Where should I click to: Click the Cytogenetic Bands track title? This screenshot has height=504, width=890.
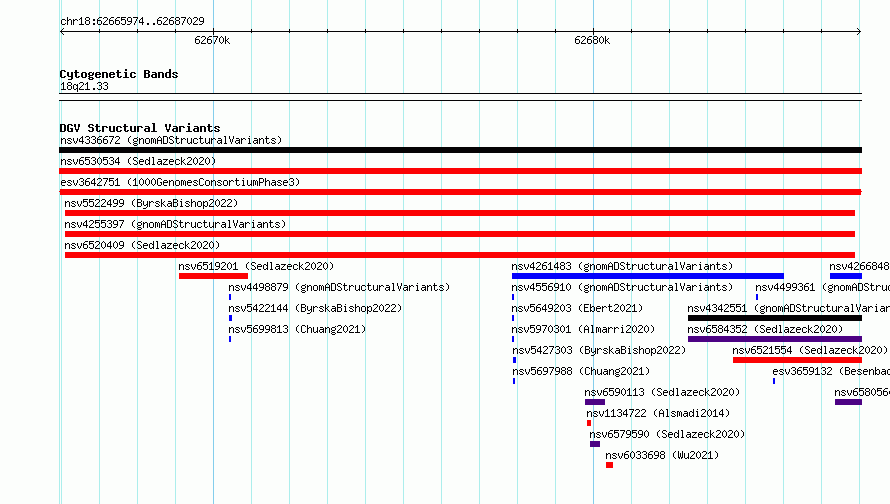coord(119,74)
